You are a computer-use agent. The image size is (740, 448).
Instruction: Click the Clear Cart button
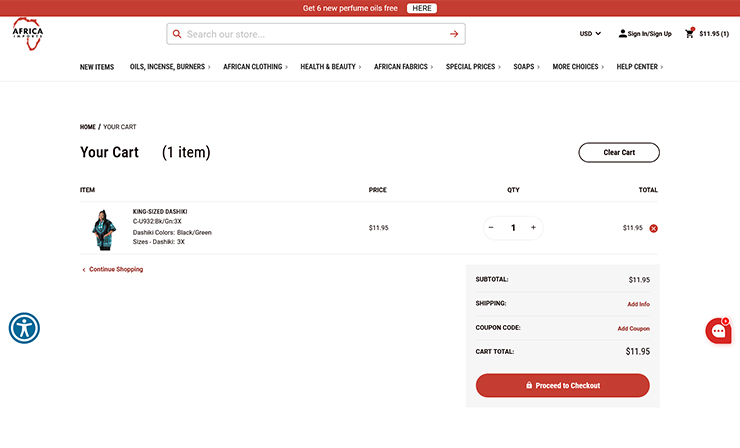click(x=619, y=152)
